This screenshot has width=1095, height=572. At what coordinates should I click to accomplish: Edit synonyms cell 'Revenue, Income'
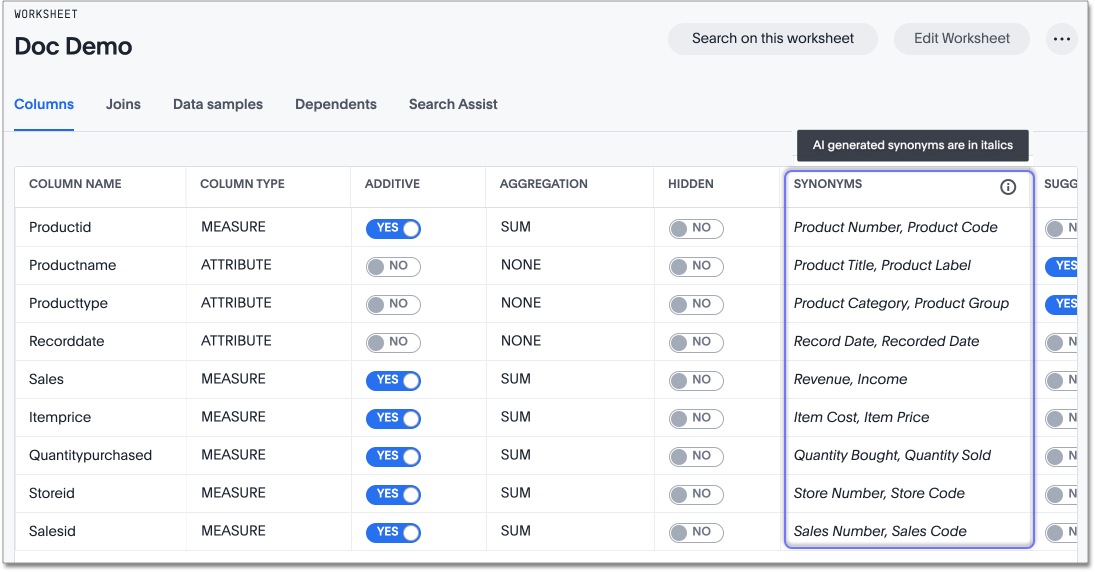pyautogui.click(x=851, y=379)
